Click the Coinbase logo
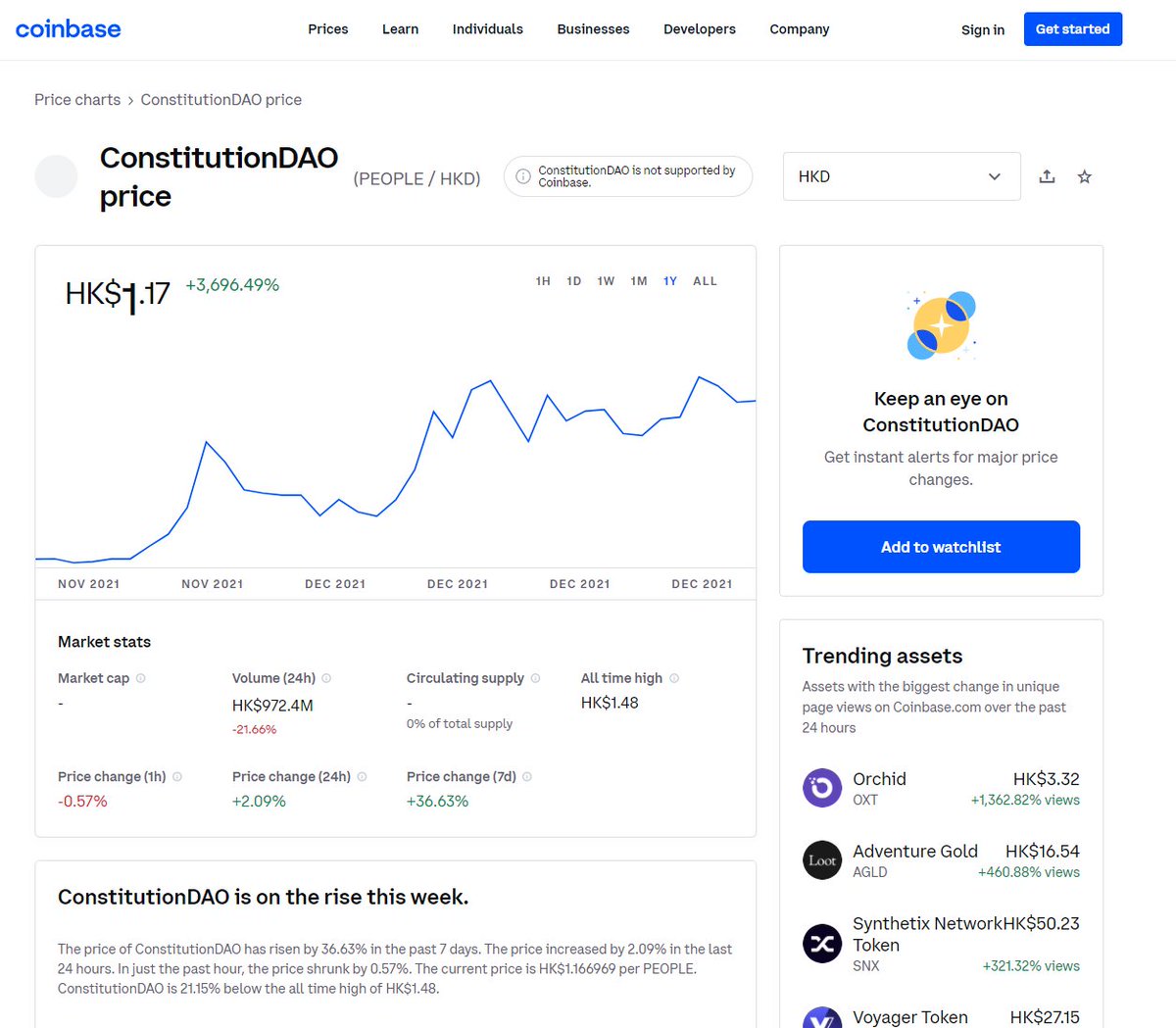The width and height of the screenshot is (1176, 1028). (69, 29)
